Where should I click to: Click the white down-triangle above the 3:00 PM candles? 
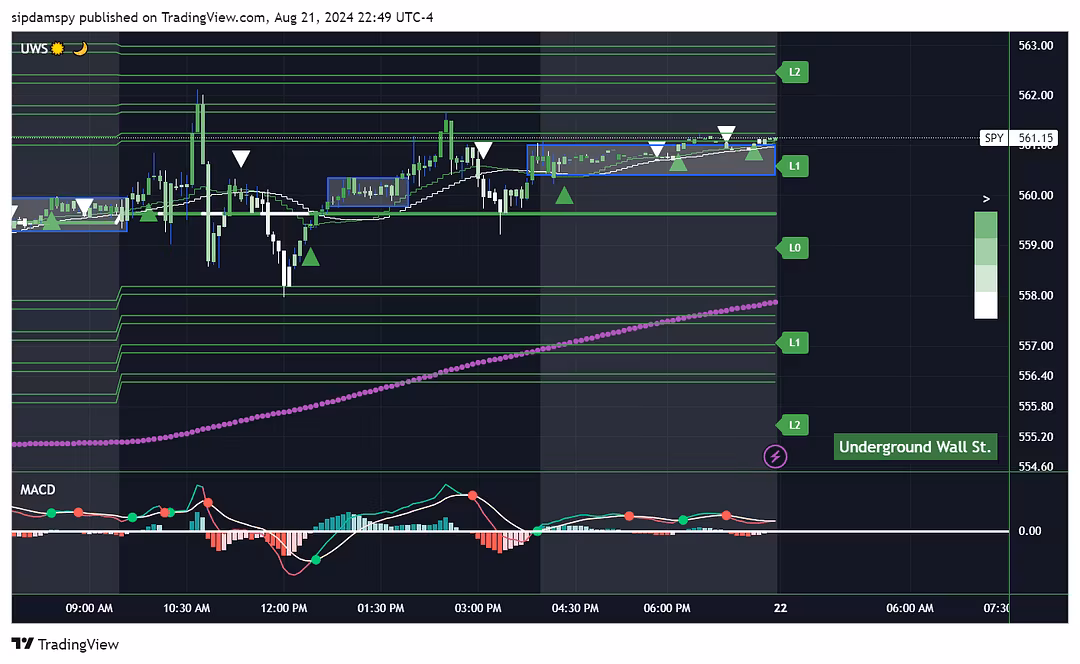pyautogui.click(x=483, y=150)
